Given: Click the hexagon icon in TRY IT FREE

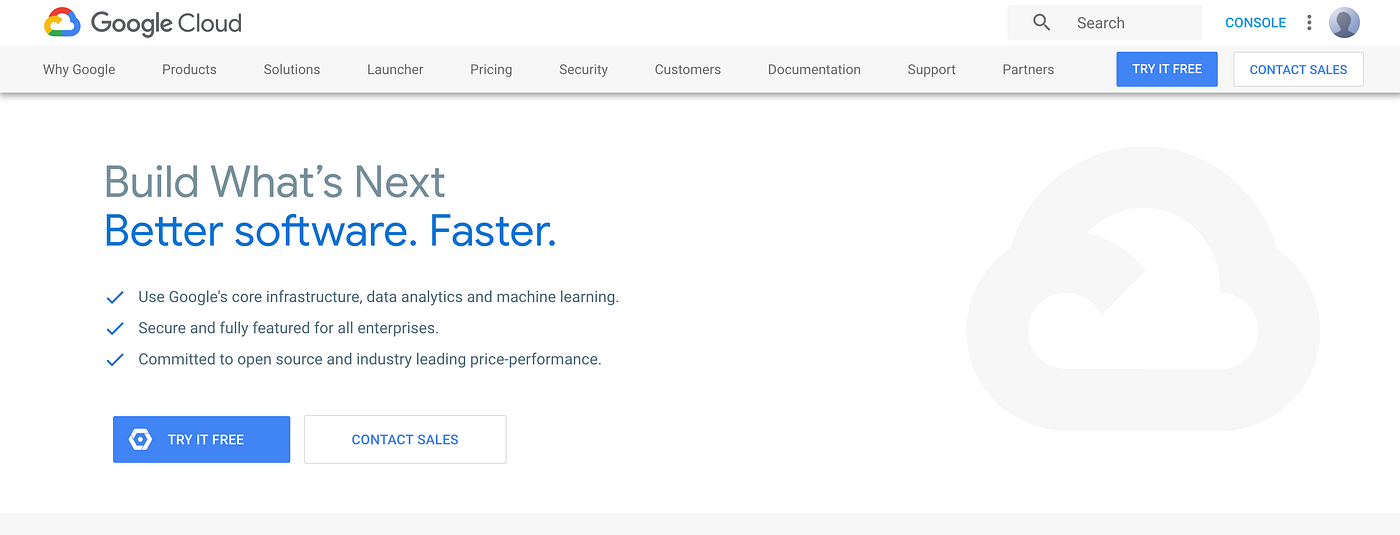Looking at the screenshot, I should [140, 439].
